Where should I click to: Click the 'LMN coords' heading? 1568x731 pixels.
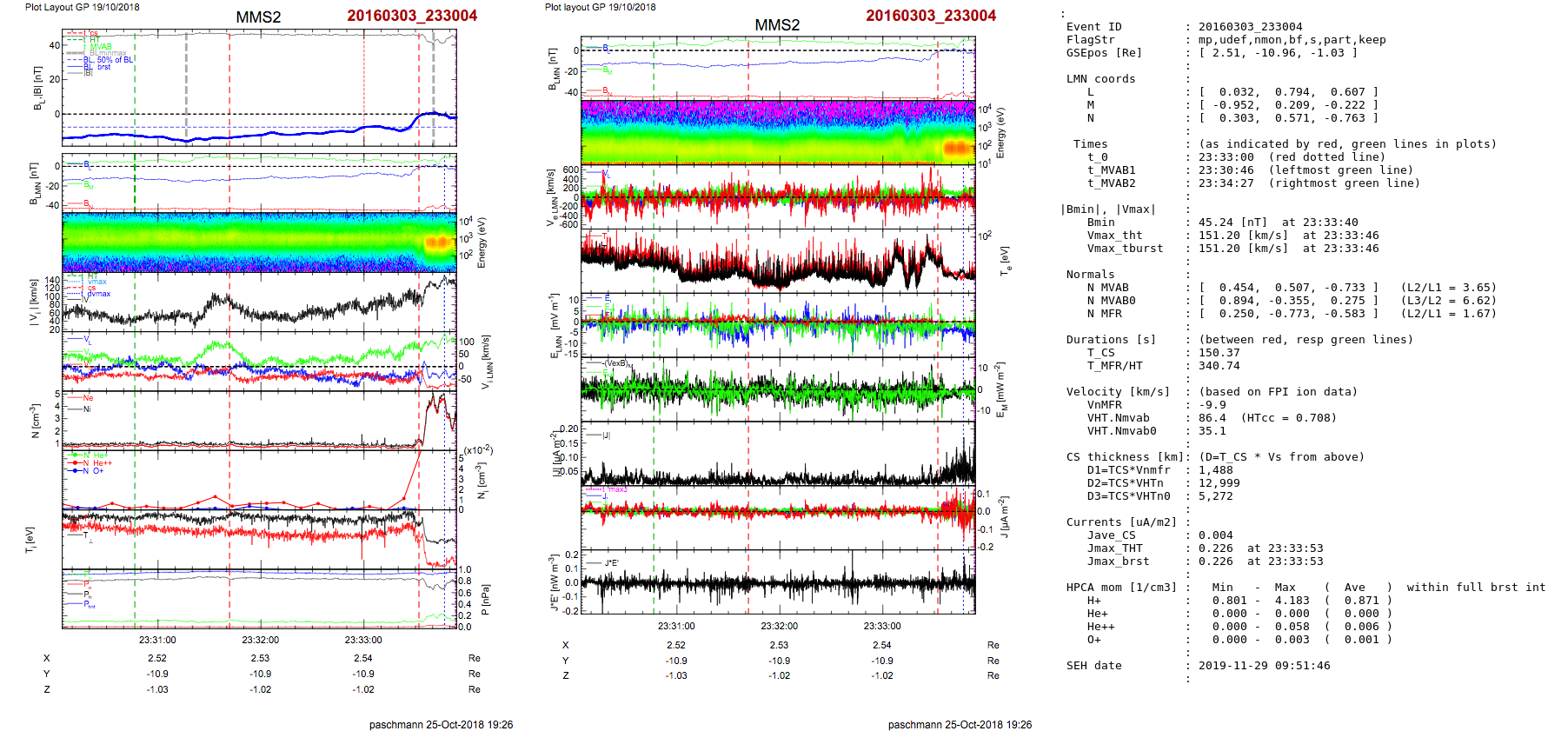pyautogui.click(x=1100, y=79)
